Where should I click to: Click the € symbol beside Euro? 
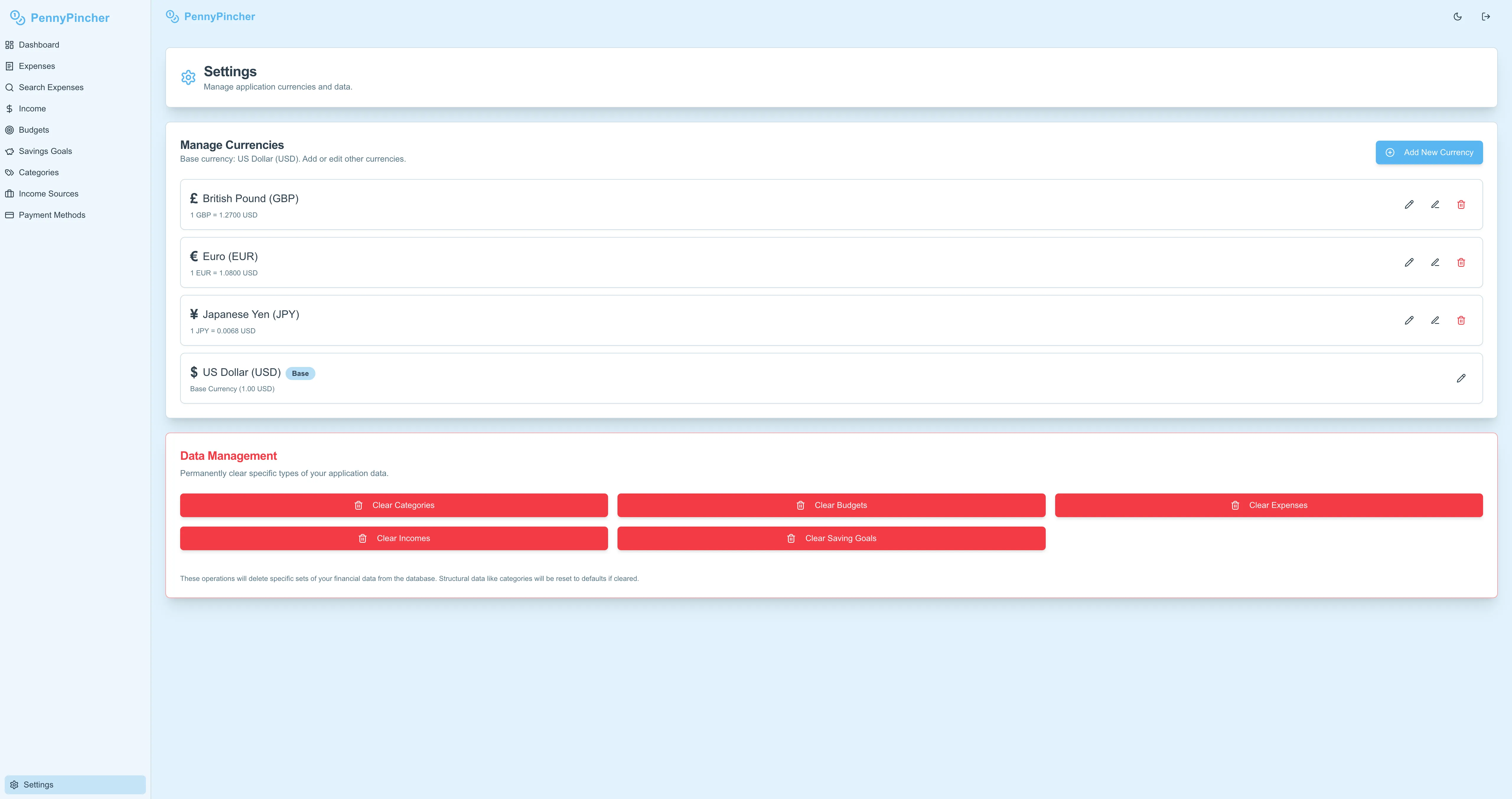click(194, 256)
